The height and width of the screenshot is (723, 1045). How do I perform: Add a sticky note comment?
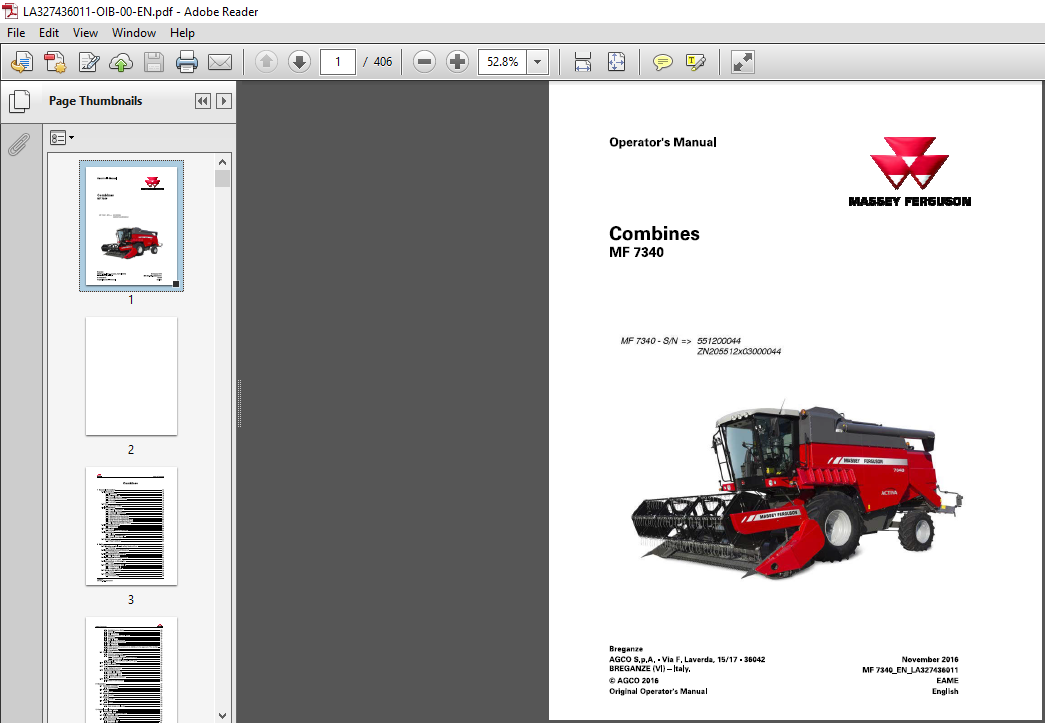pyautogui.click(x=662, y=62)
